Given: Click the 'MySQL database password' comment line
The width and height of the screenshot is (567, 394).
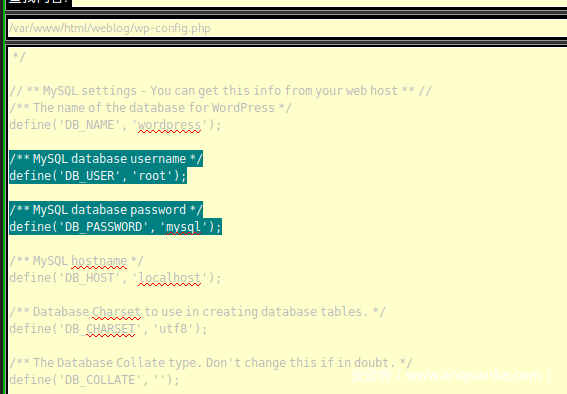Looking at the screenshot, I should tap(106, 210).
